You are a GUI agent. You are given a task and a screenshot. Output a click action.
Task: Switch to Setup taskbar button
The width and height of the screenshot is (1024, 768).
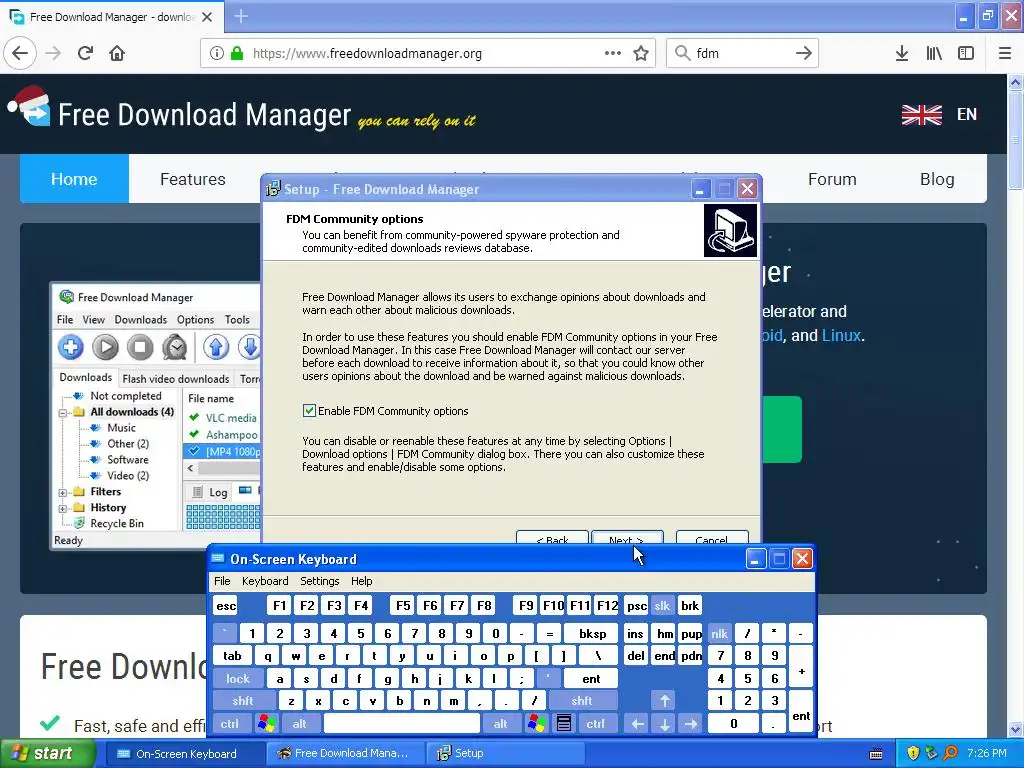click(505, 754)
